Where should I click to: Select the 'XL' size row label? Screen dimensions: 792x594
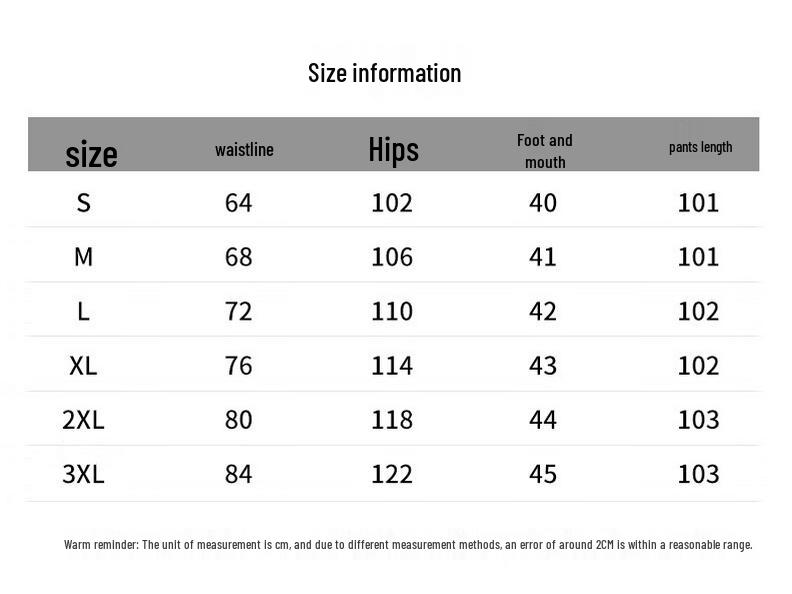coord(84,365)
